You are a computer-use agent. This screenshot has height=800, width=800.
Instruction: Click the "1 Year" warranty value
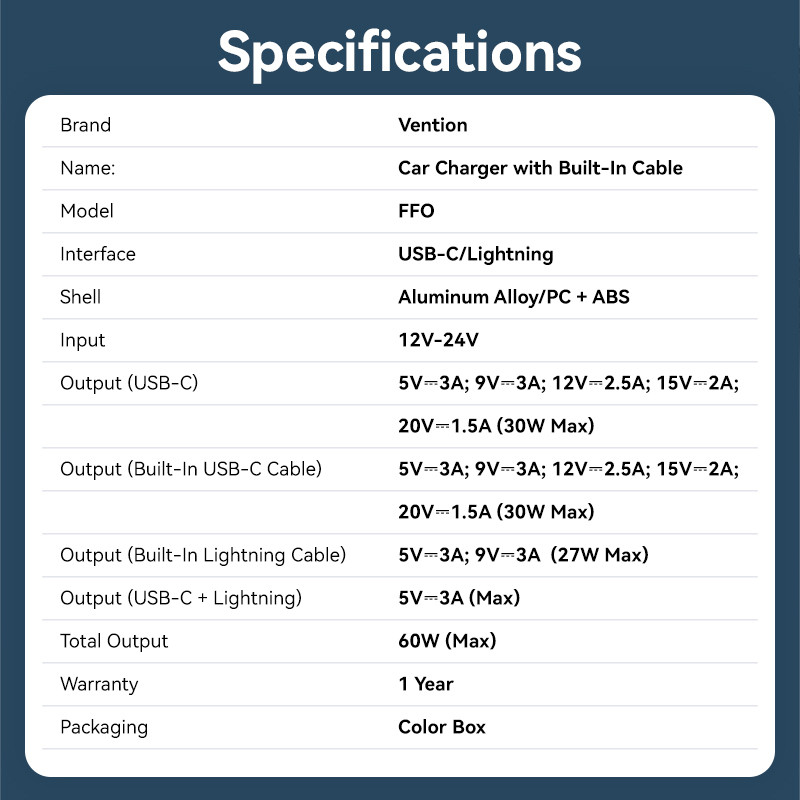click(425, 684)
